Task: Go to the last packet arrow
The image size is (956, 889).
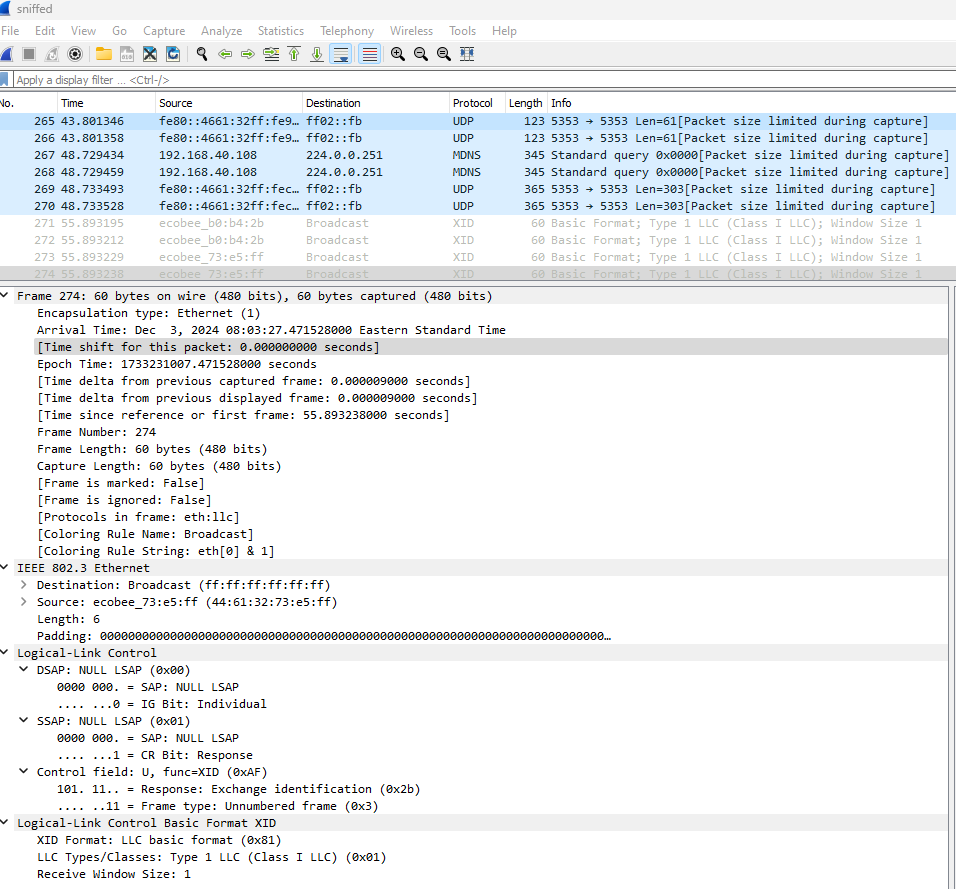Action: (316, 53)
